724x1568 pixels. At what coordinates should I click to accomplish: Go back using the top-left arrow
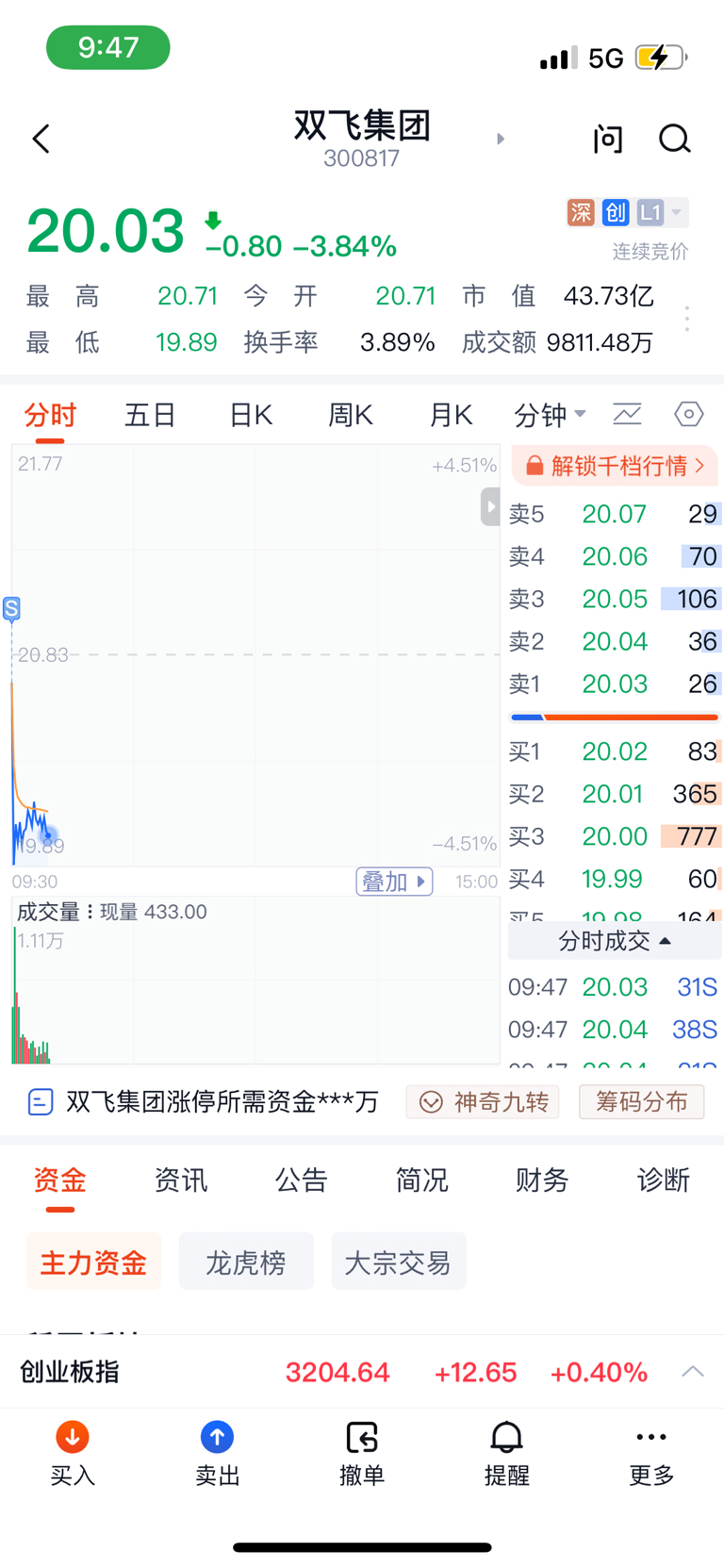(41, 140)
